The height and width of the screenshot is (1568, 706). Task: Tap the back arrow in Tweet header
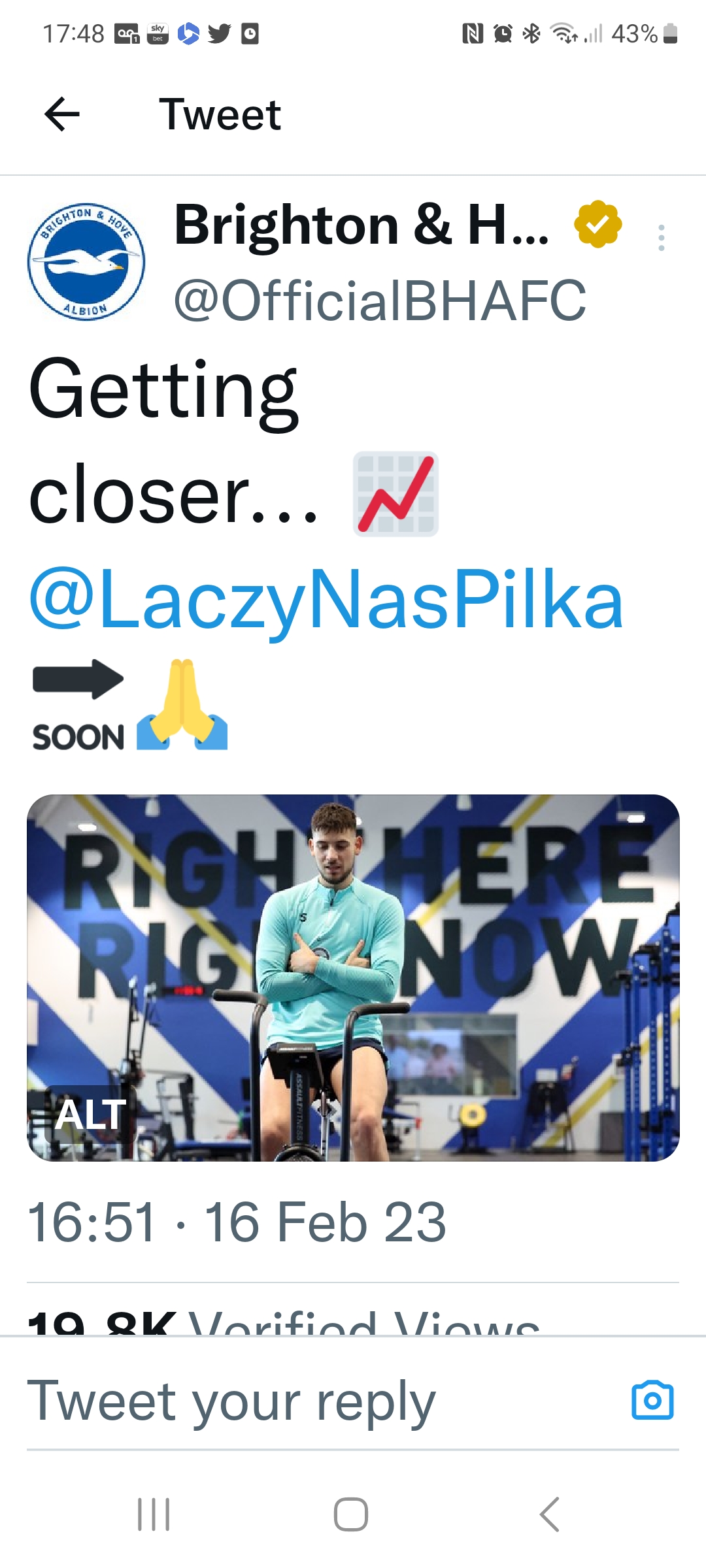coord(62,114)
